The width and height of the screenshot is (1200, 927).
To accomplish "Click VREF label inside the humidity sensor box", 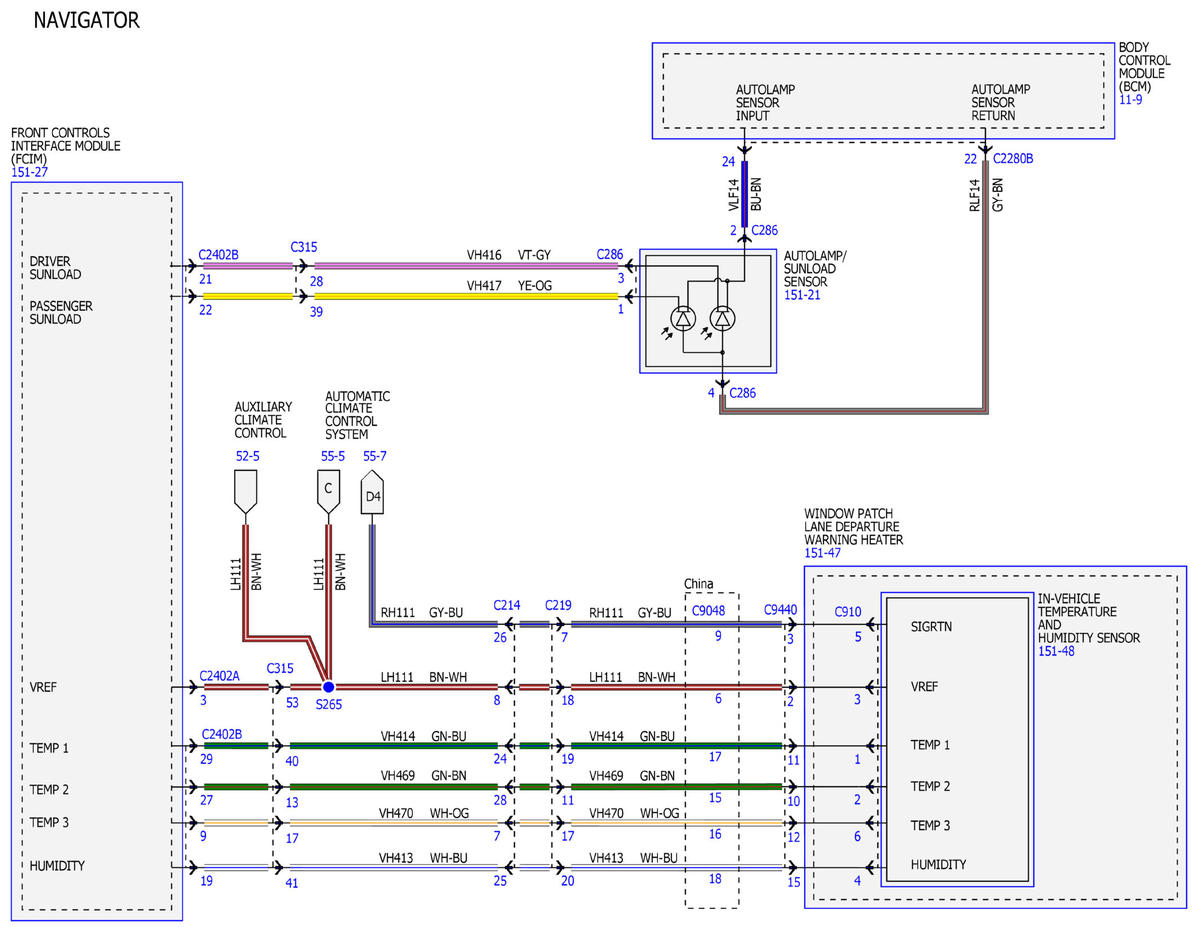I will (927, 687).
